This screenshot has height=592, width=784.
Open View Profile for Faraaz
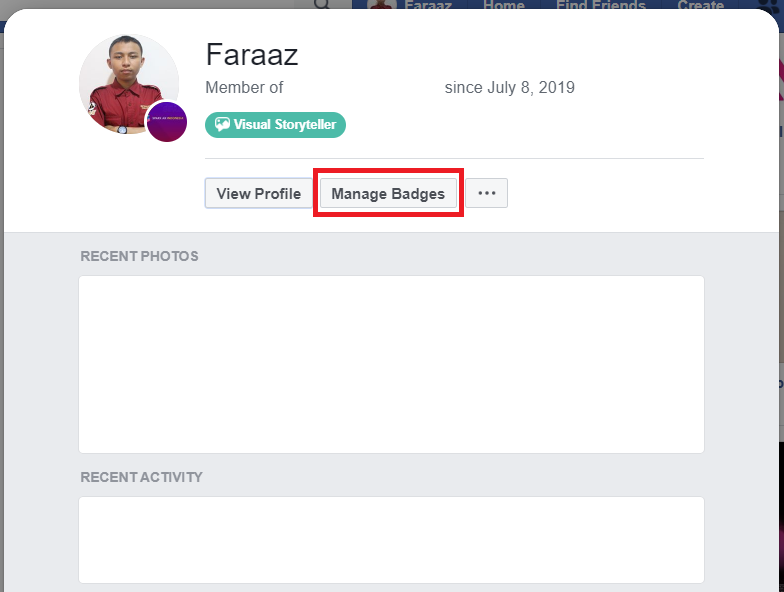(x=258, y=194)
